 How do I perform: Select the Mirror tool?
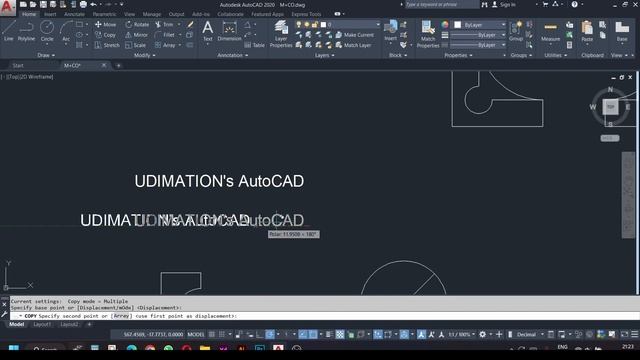click(x=136, y=35)
